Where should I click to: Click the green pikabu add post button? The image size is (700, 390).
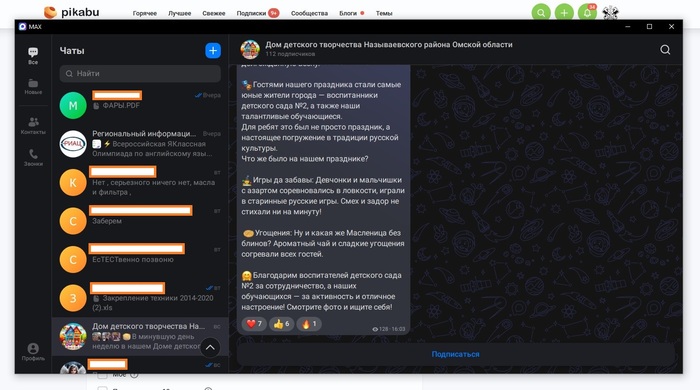click(x=564, y=12)
